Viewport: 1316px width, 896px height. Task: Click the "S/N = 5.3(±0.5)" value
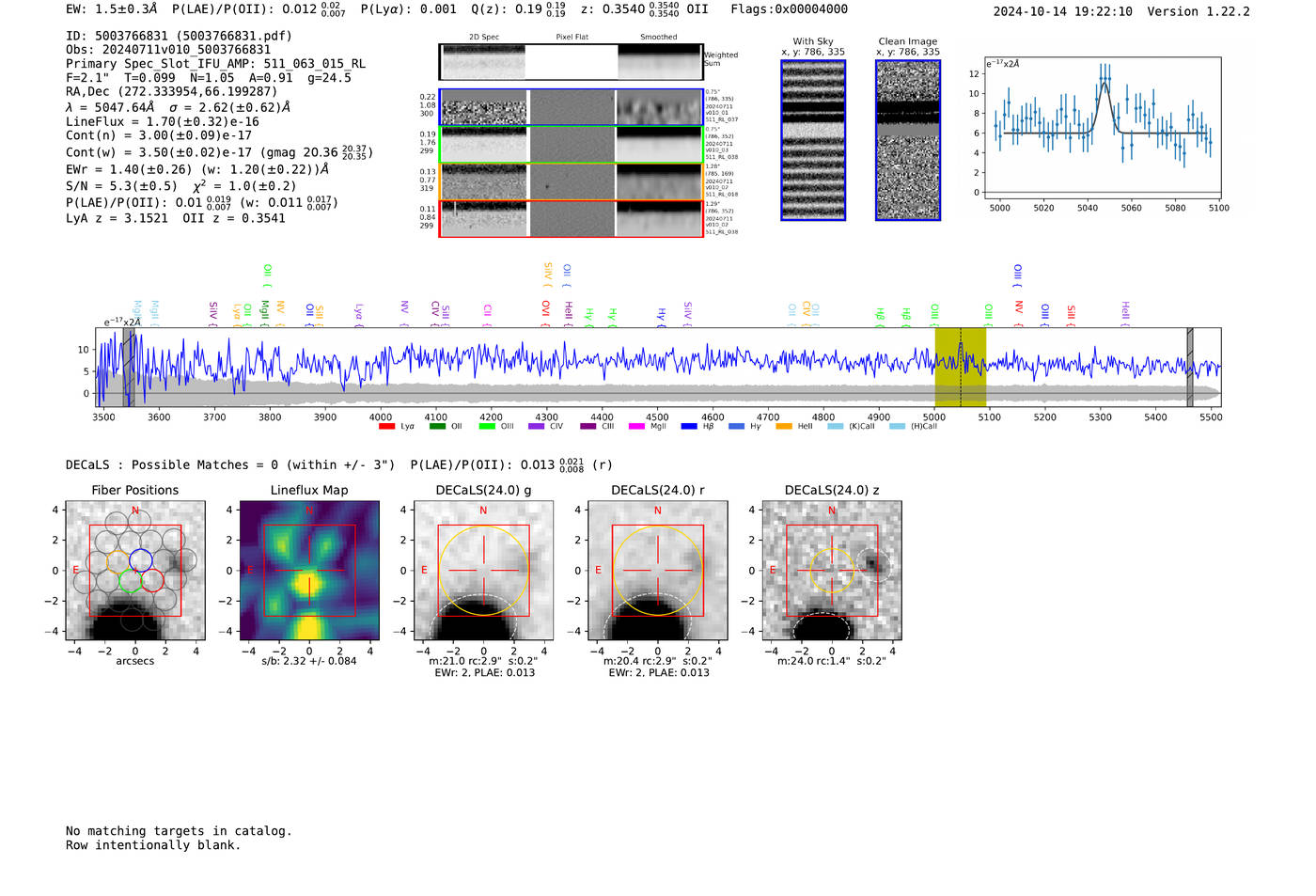coord(122,186)
